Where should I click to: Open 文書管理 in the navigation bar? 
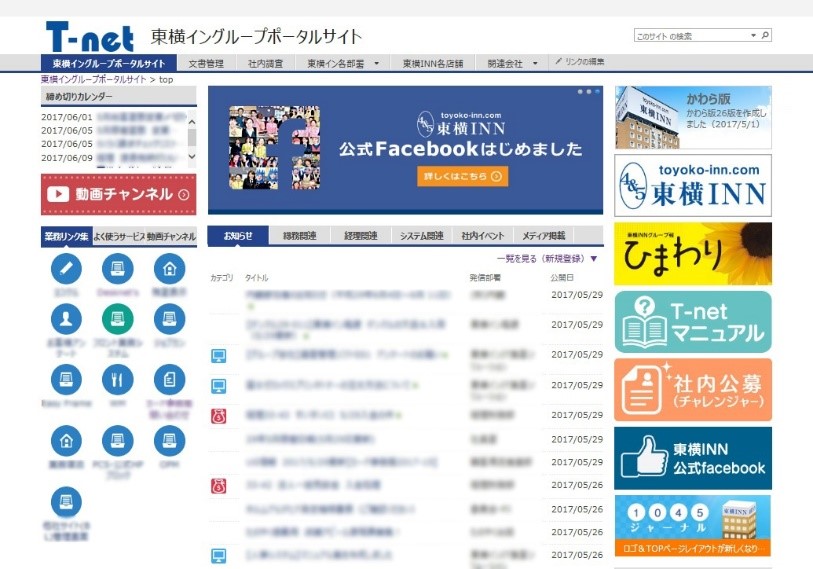(206, 63)
